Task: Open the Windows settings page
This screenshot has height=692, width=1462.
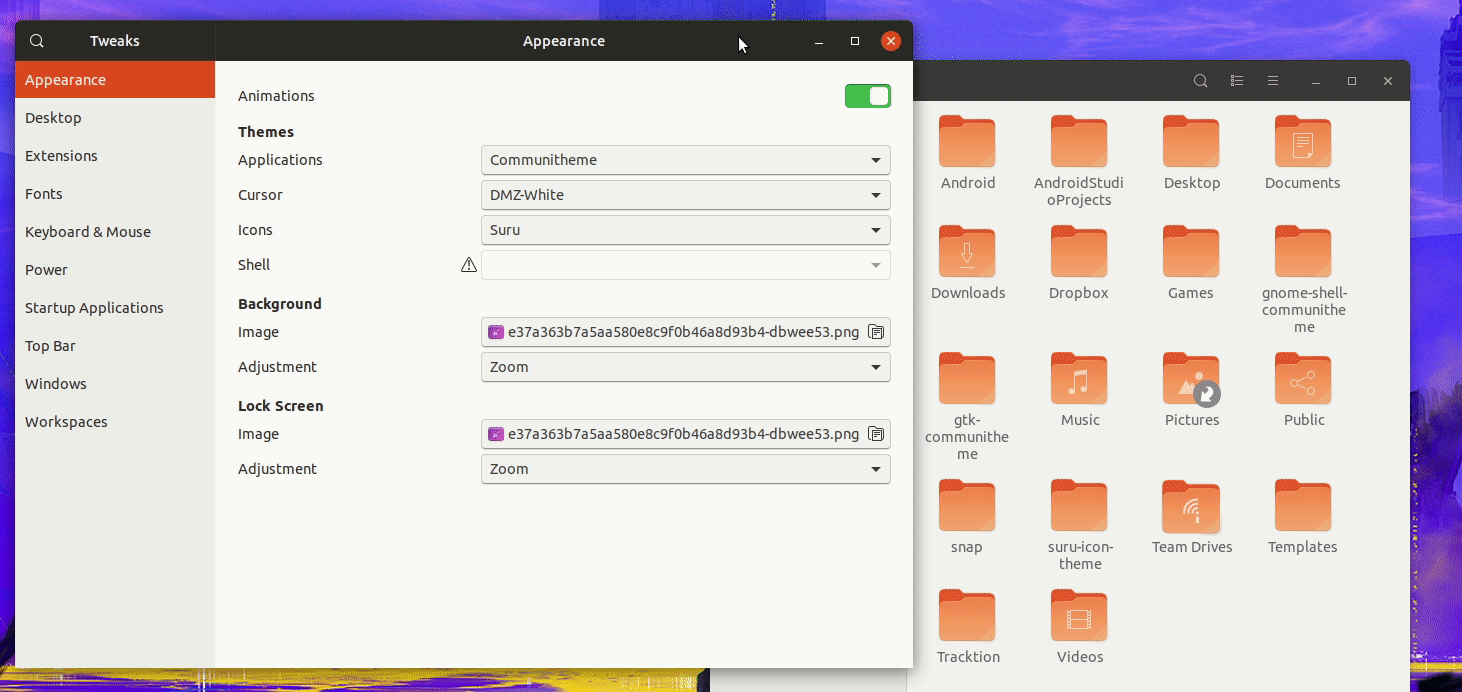Action: coord(115,384)
